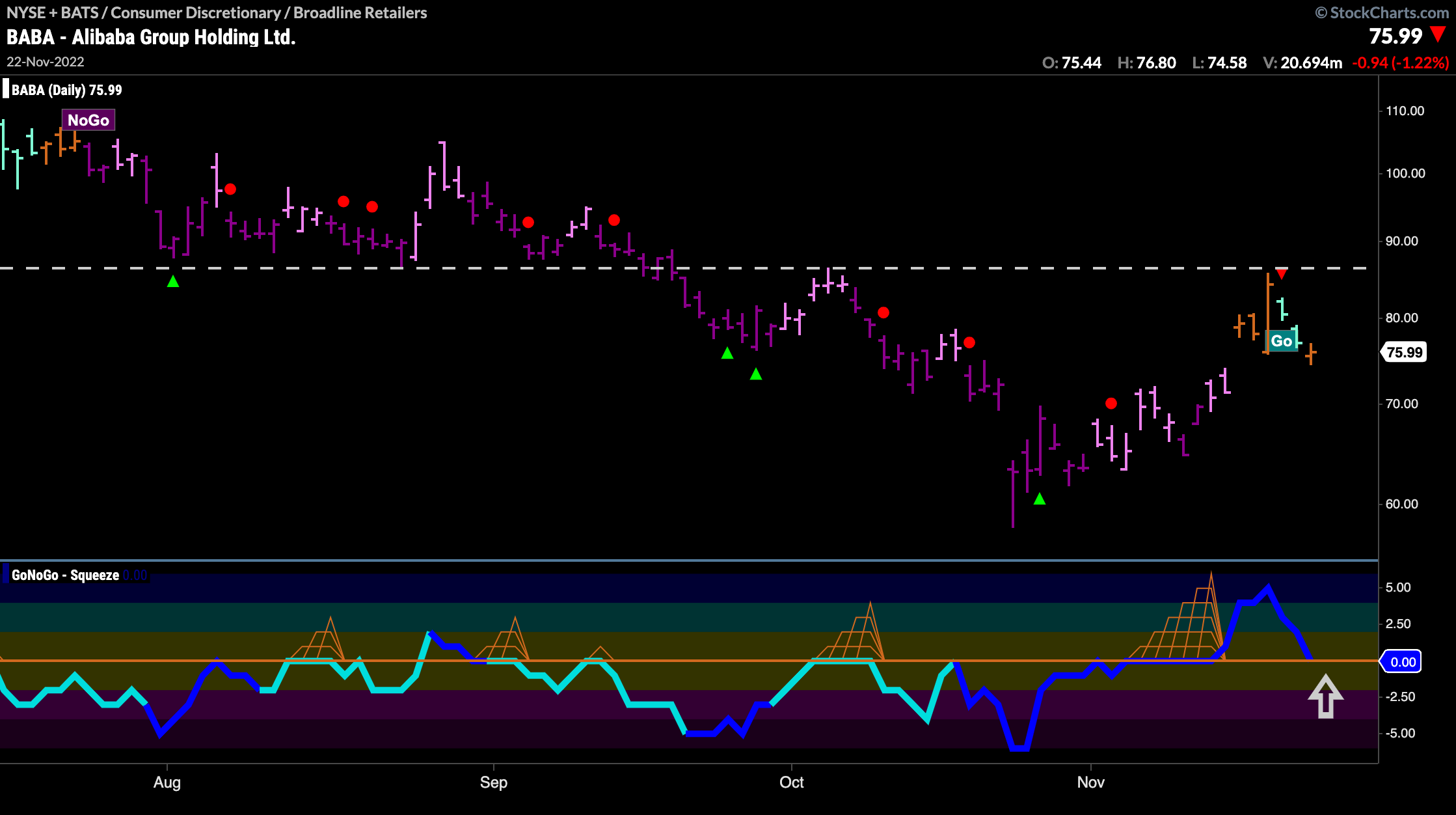Click the red dot just after Sep label
This screenshot has height=815, width=1456.
[x=528, y=222]
